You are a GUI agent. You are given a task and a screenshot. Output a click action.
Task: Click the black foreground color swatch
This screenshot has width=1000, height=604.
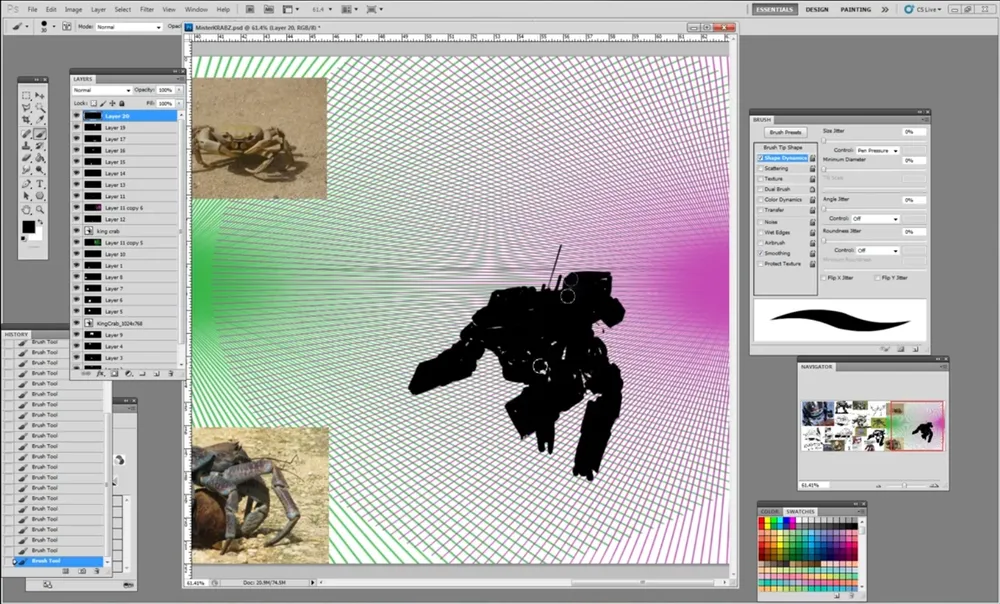[x=28, y=227]
